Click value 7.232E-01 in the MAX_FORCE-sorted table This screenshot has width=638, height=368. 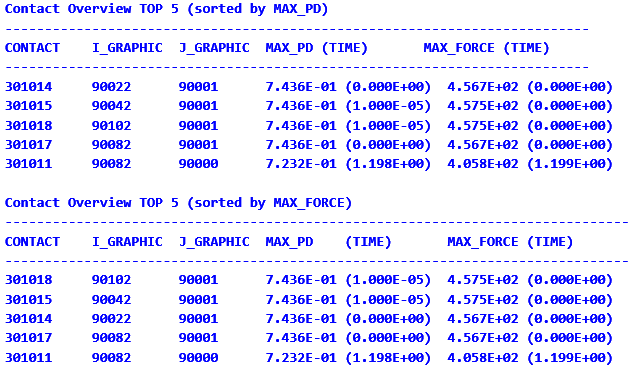tap(301, 357)
